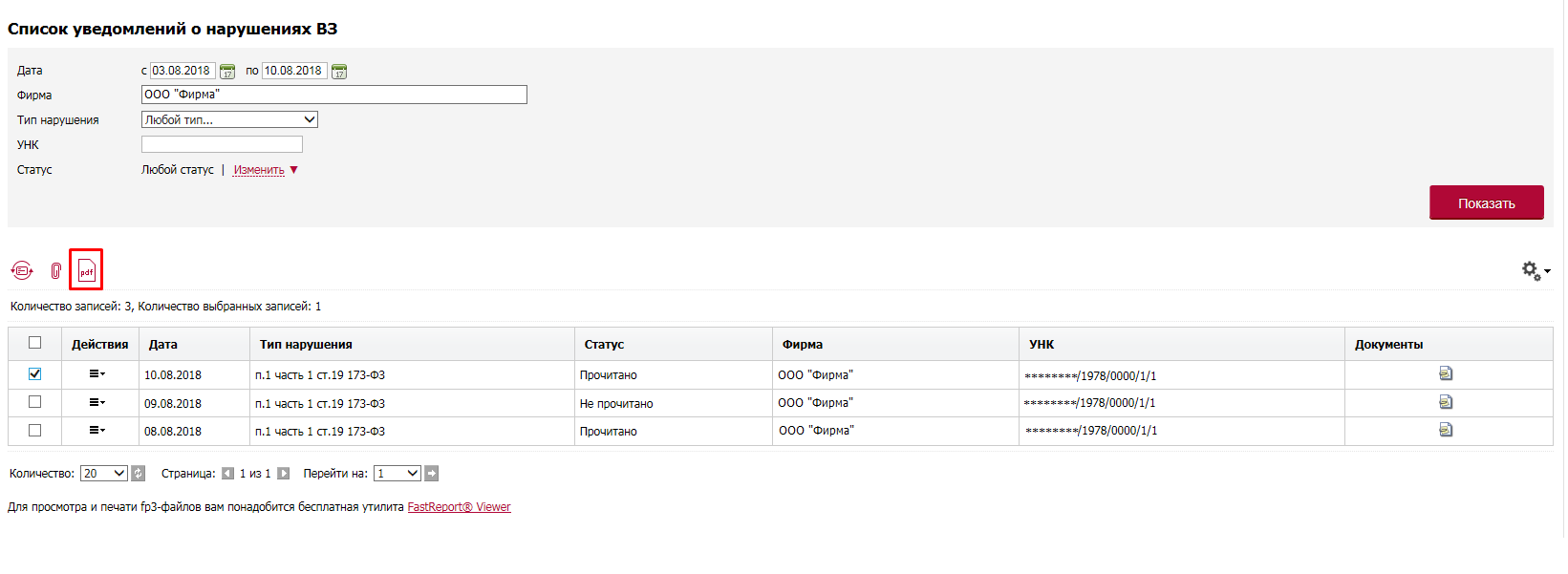Open the gear settings menu
The width and height of the screenshot is (1568, 574).
(x=1536, y=271)
